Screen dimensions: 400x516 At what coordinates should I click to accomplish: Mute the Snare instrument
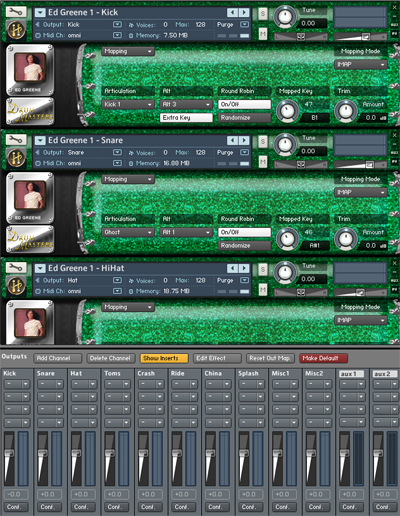coord(263,162)
